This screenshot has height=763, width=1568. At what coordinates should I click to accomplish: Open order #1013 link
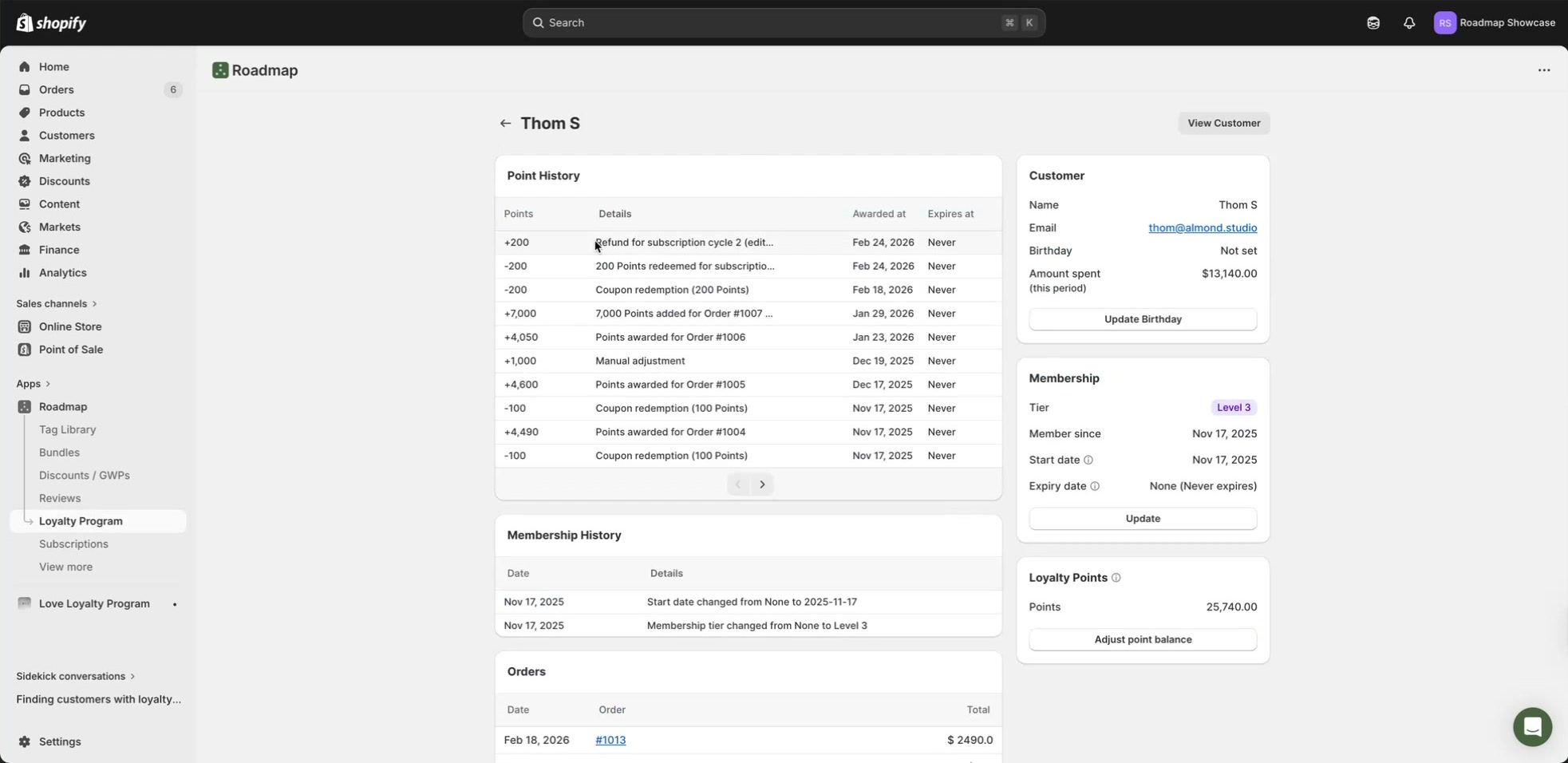click(610, 740)
